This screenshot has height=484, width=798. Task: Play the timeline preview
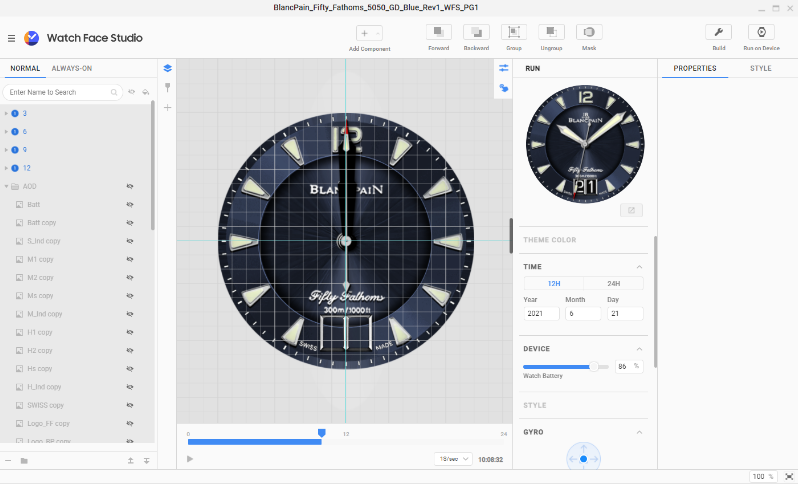[190, 459]
